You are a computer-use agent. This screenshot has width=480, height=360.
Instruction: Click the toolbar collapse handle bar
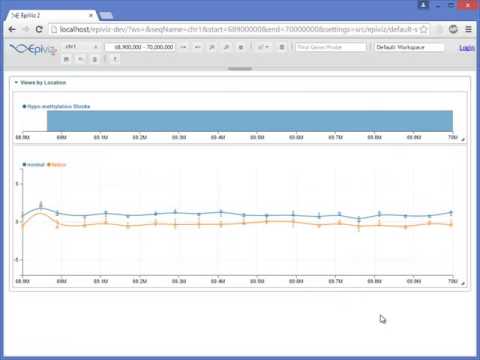(x=240, y=69)
